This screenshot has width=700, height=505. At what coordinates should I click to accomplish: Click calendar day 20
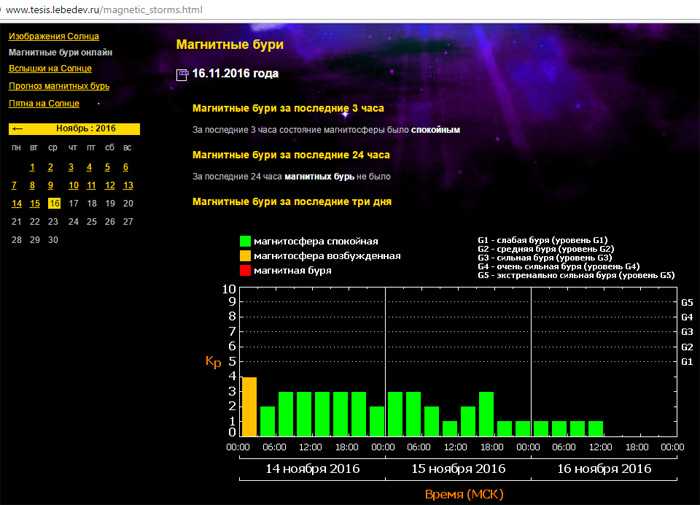[128, 204]
